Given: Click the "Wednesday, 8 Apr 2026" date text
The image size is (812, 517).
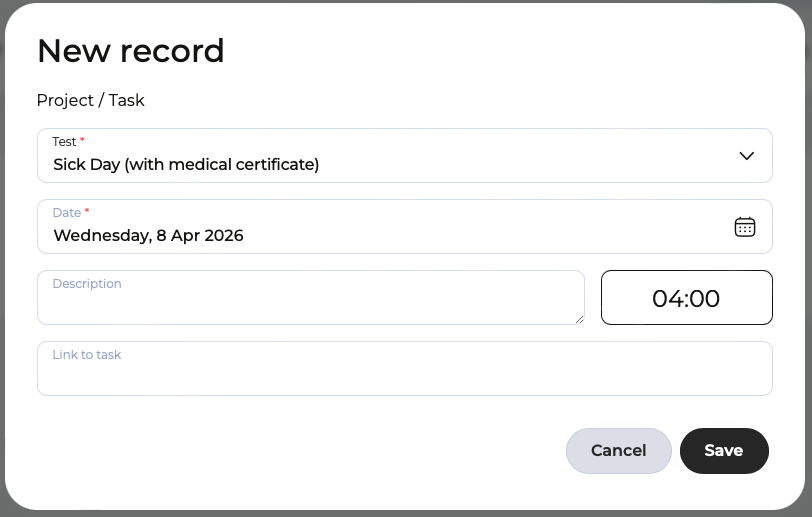Looking at the screenshot, I should click(148, 236).
